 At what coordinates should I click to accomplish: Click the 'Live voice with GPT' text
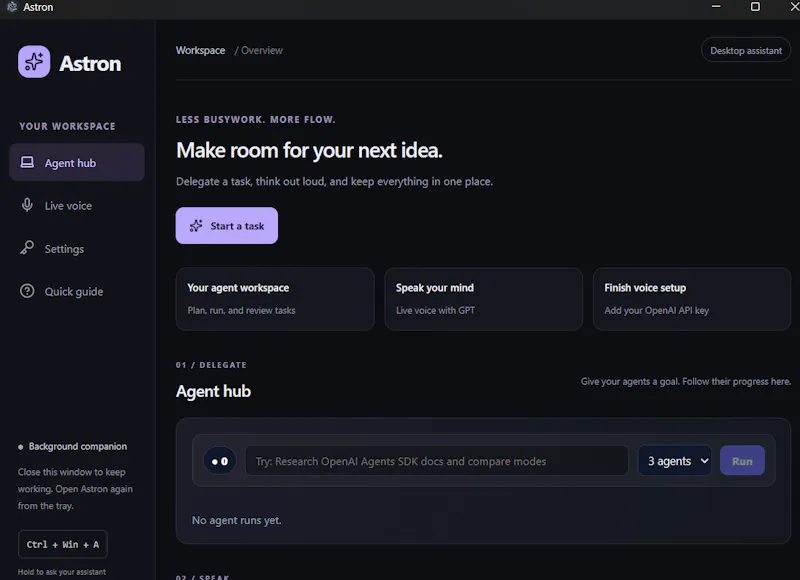(x=436, y=310)
